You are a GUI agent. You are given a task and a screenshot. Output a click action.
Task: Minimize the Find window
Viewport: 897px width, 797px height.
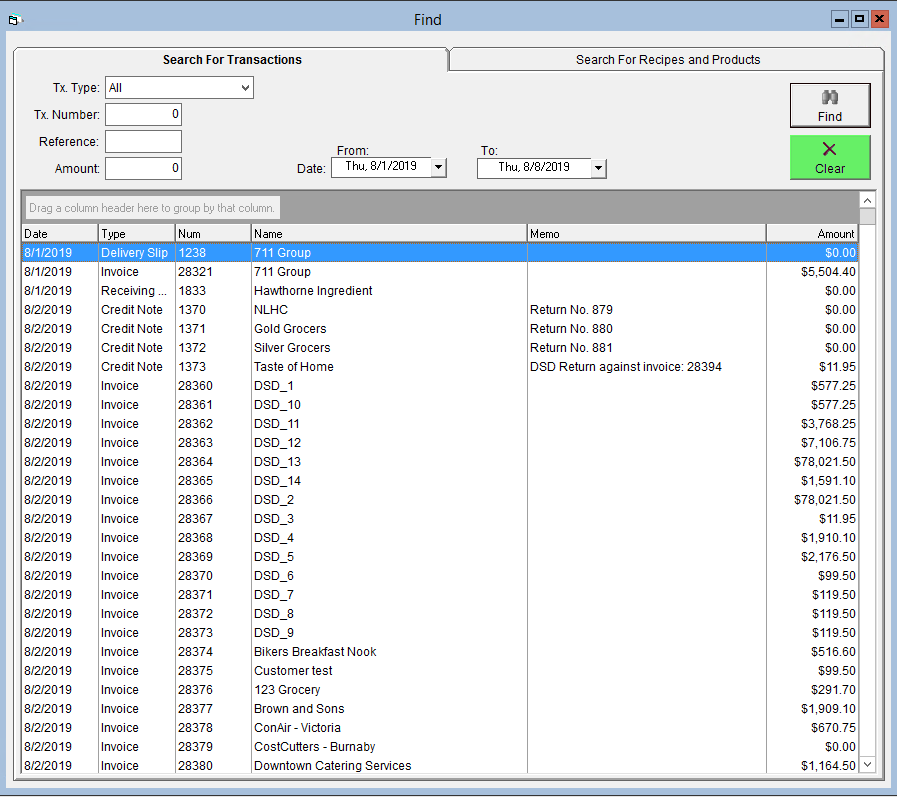[839, 19]
